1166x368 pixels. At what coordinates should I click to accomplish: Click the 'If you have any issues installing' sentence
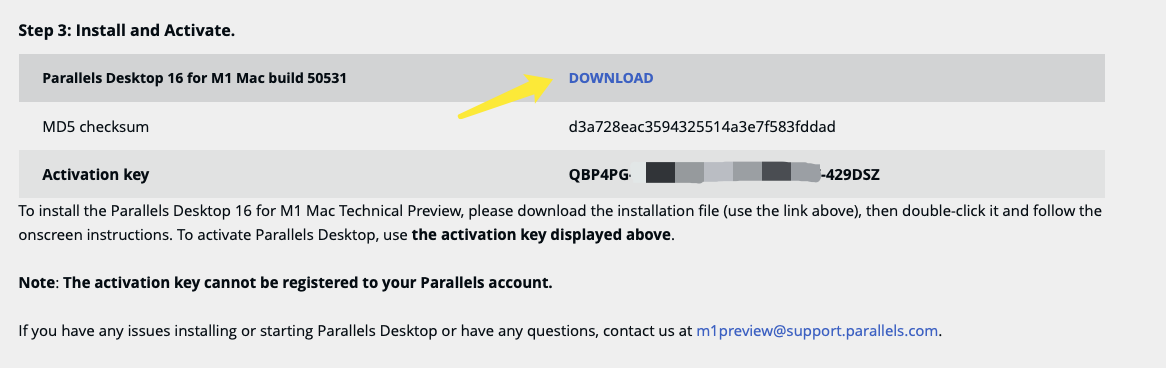(480, 331)
